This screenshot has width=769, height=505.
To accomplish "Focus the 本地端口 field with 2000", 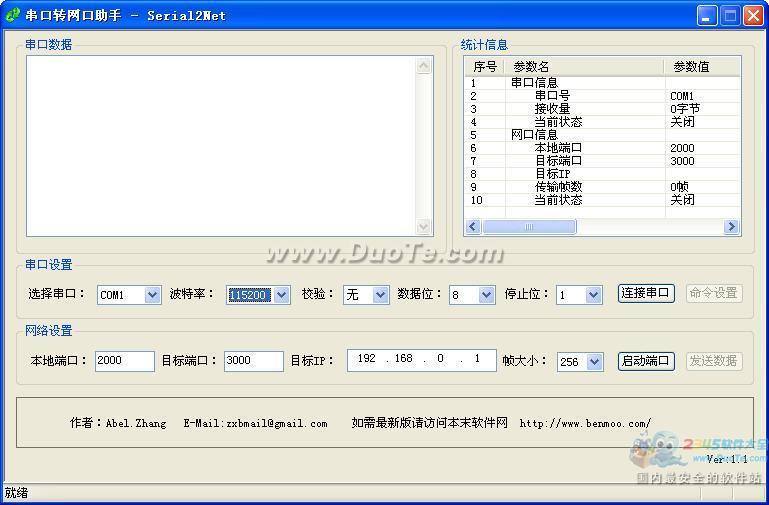I will coord(125,361).
